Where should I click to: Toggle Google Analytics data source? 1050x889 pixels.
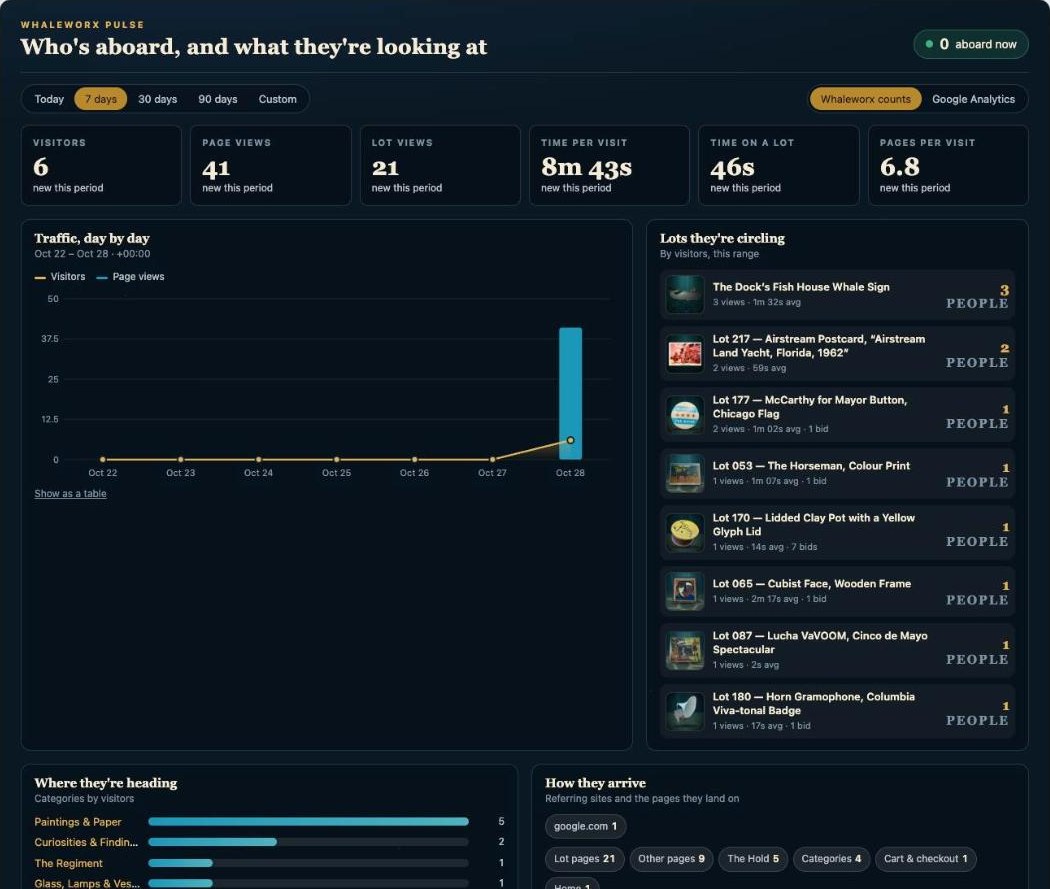[x=973, y=99]
